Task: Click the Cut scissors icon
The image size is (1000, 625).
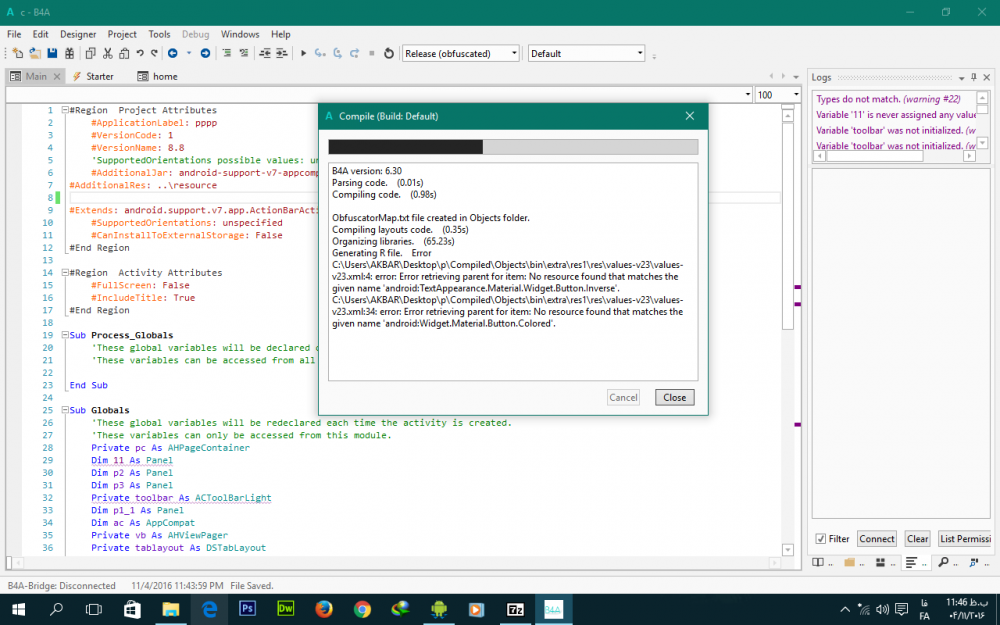Action: (x=107, y=53)
